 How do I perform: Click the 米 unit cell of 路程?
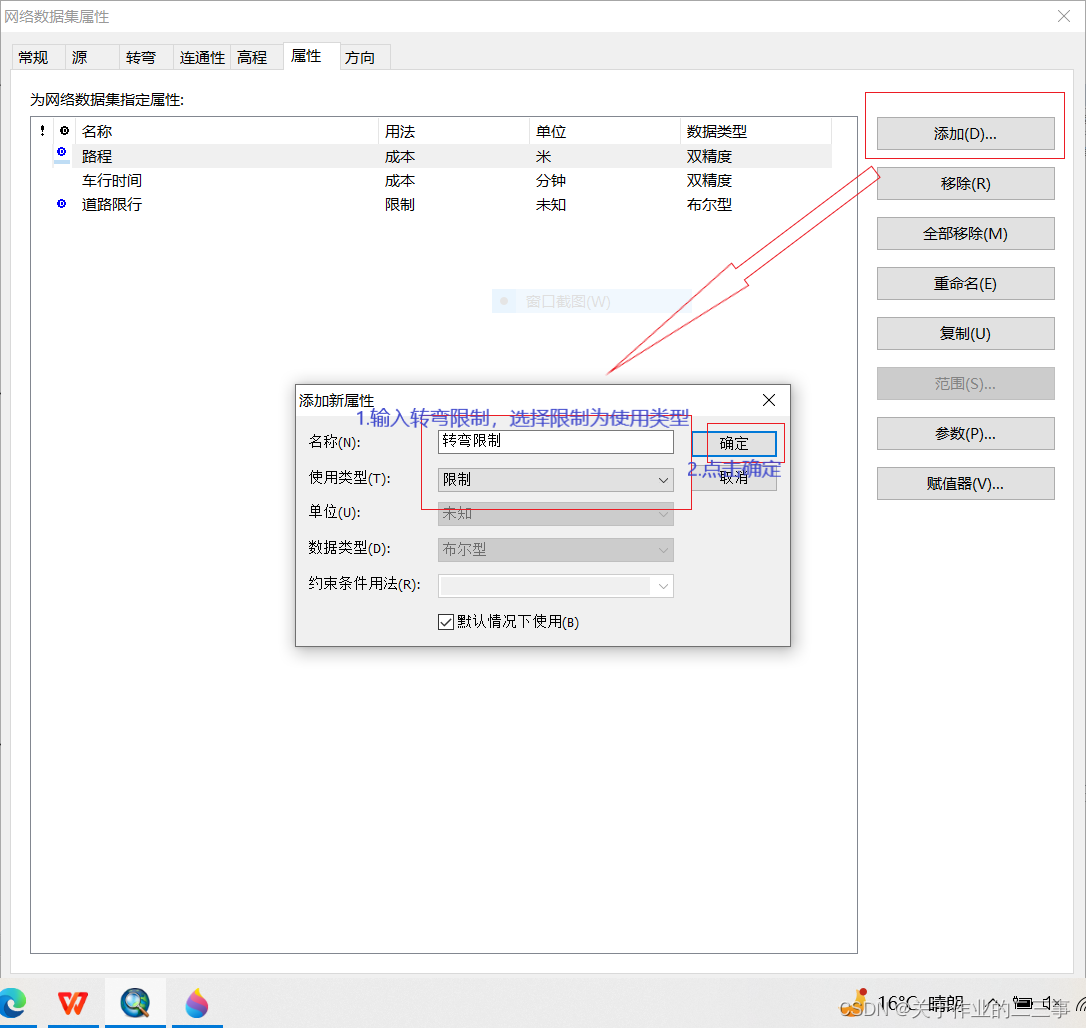[543, 156]
